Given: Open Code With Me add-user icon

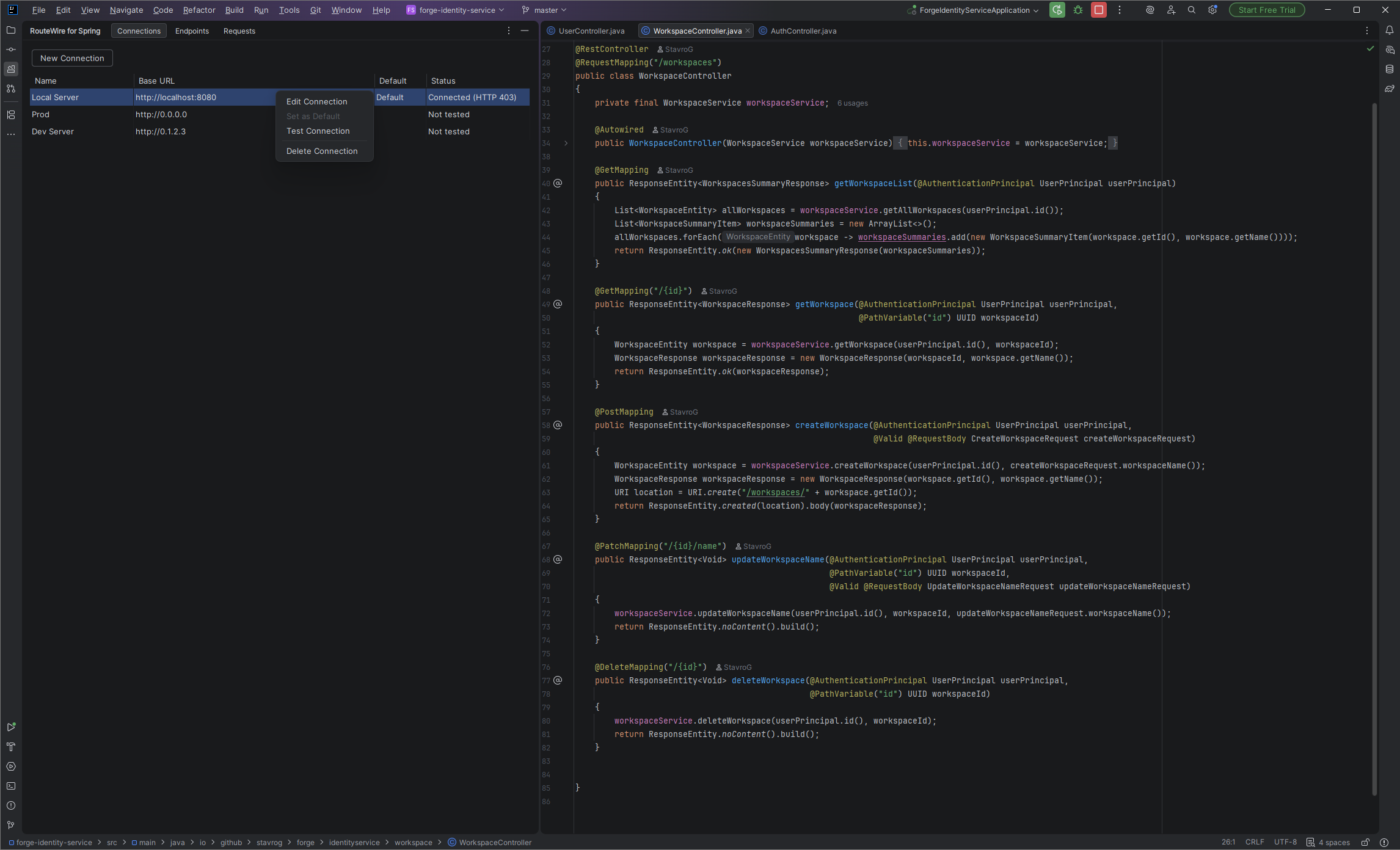Looking at the screenshot, I should pyautogui.click(x=1171, y=10).
